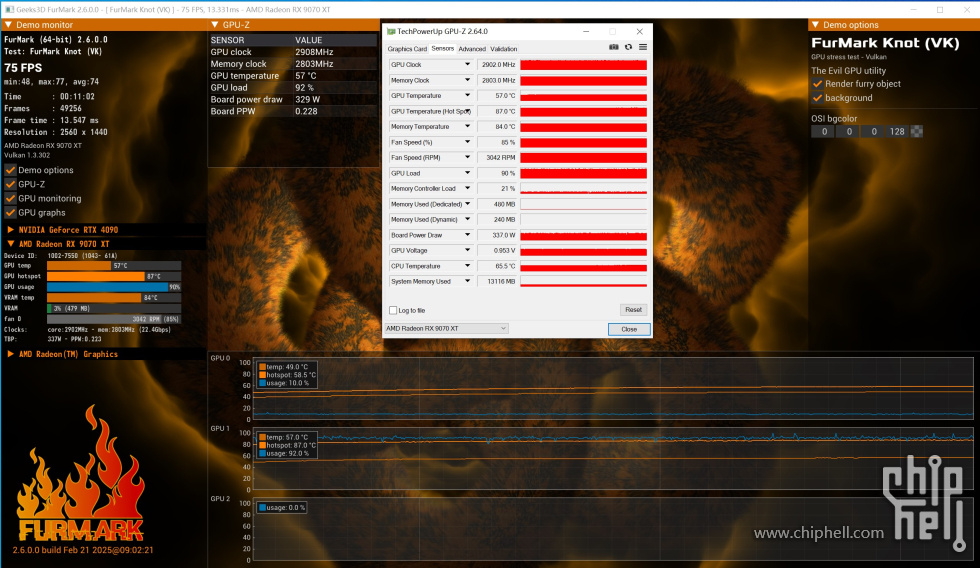
Task: Click the GPU Clock red sensor graph
Action: [x=584, y=64]
